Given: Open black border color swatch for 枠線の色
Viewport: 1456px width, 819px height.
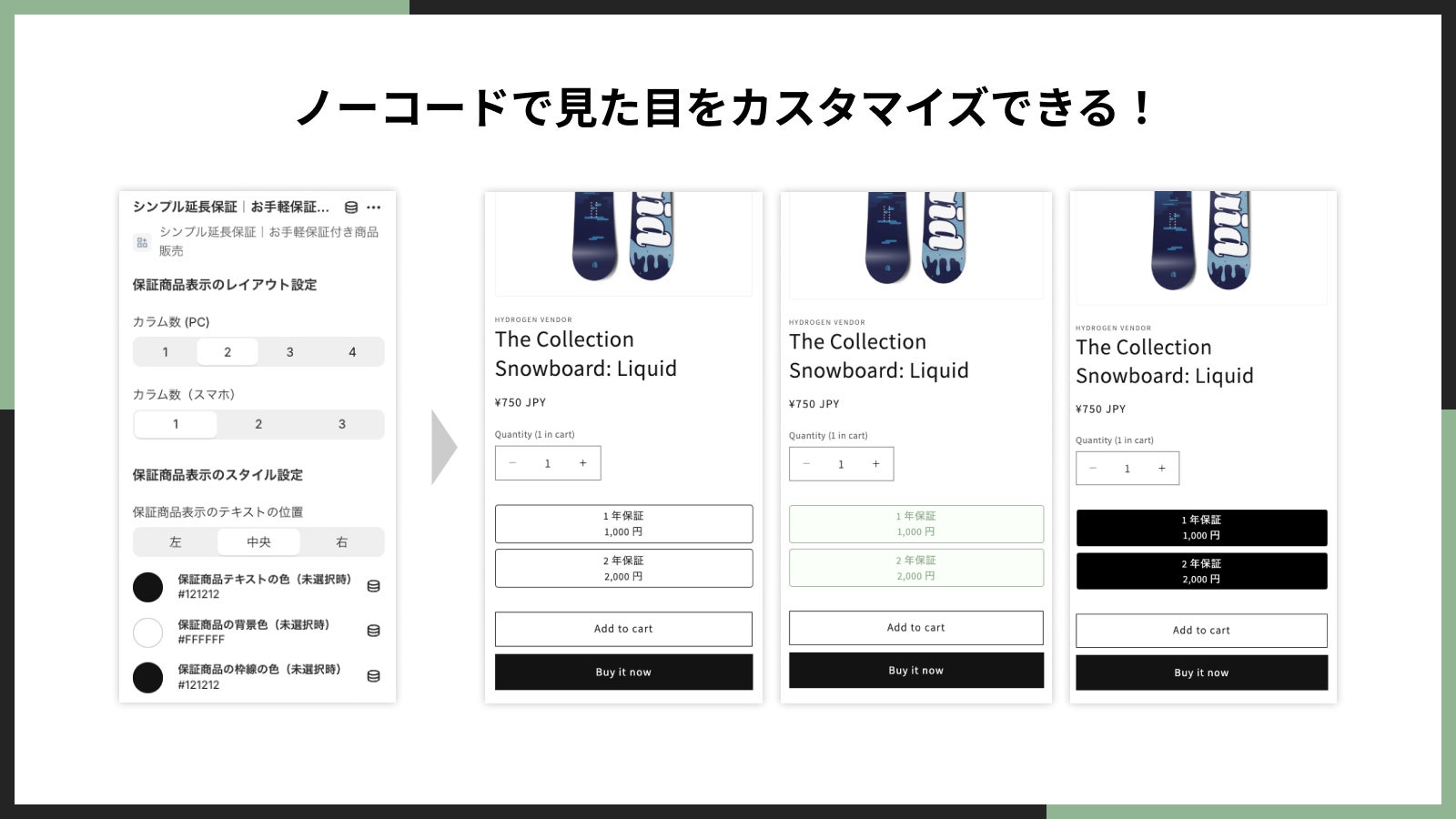Looking at the screenshot, I should (x=147, y=677).
